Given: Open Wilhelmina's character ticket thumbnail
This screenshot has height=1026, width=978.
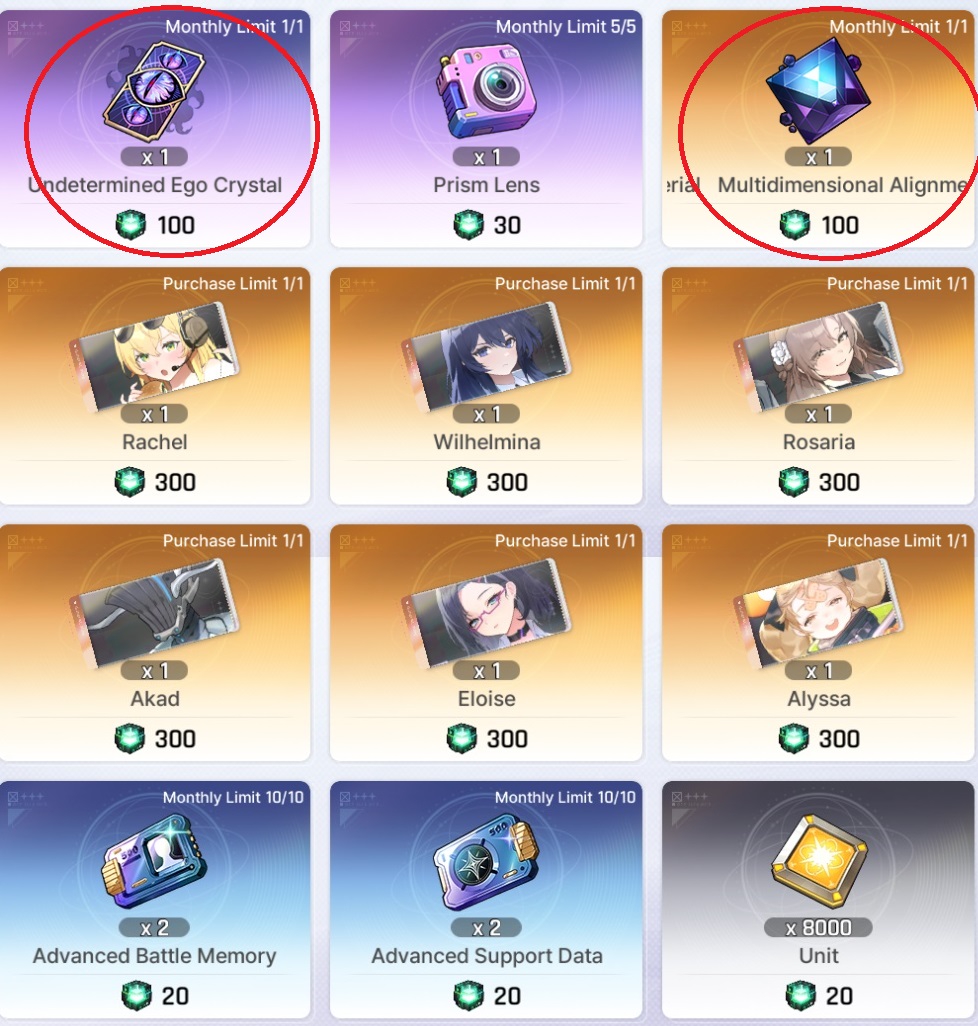Looking at the screenshot, I should click(x=486, y=356).
